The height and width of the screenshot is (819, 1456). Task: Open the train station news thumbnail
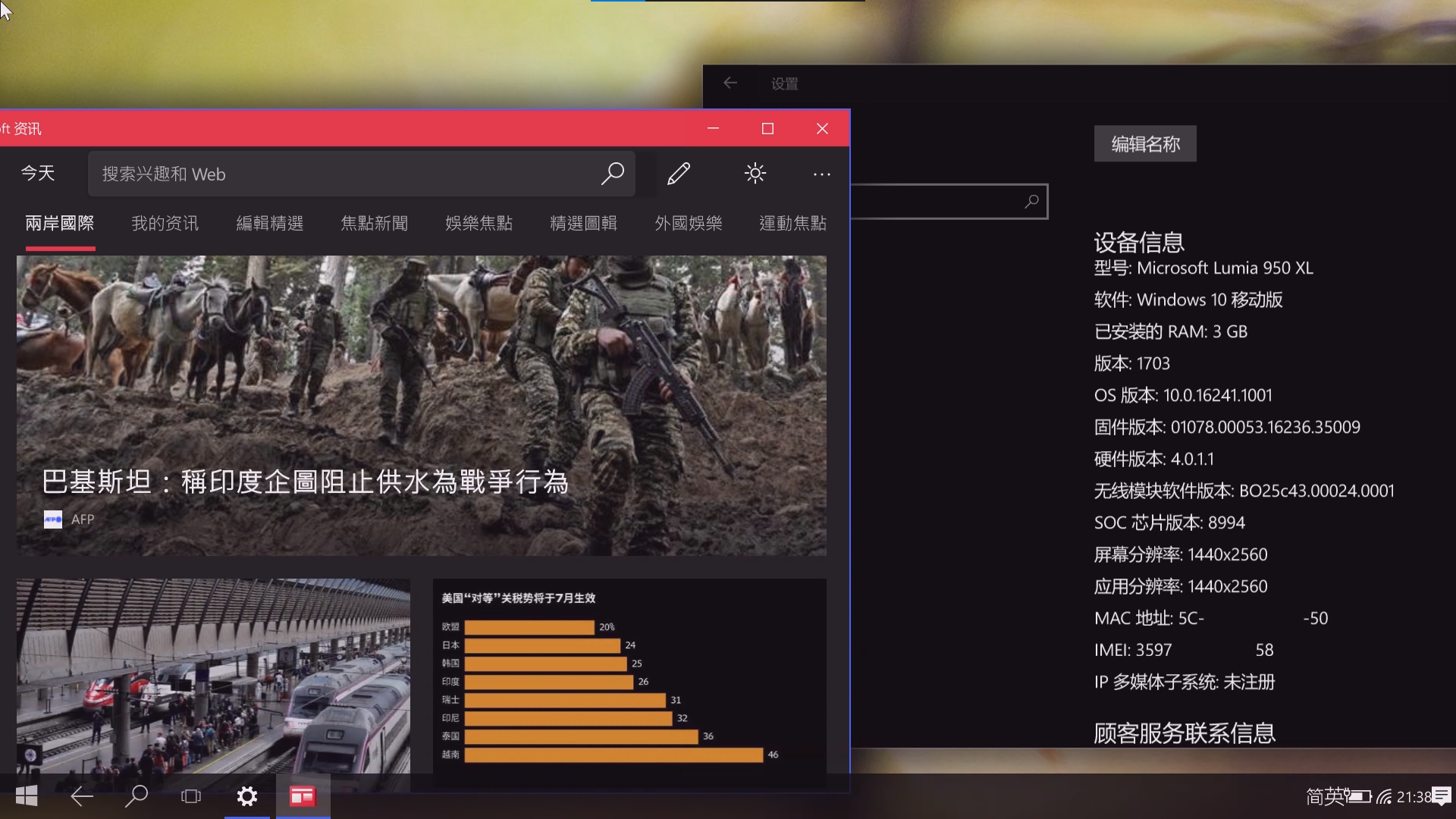pyautogui.click(x=213, y=675)
